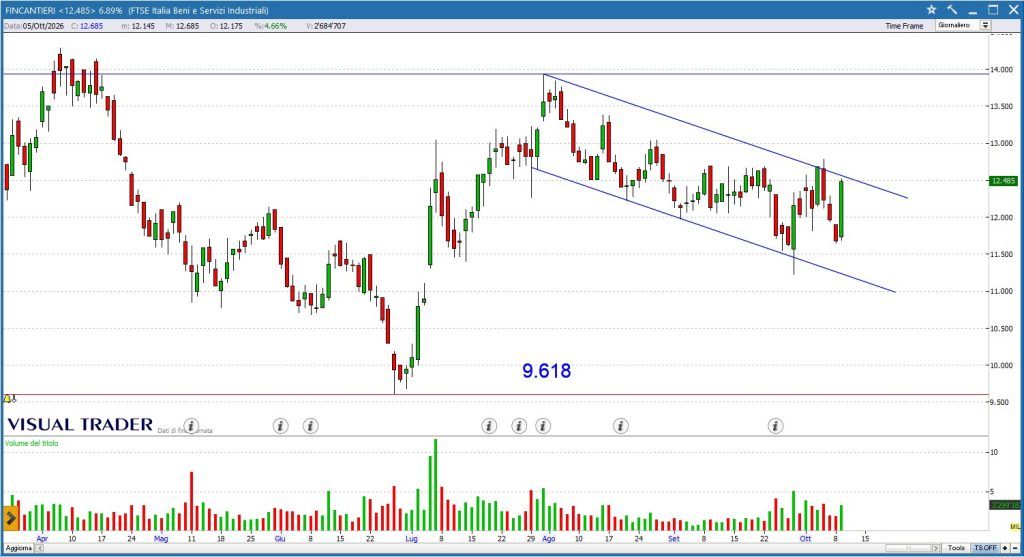Screen dimensions: 1024x557
Task: Click the 'Lug' month label on time axis
Action: coord(411,539)
